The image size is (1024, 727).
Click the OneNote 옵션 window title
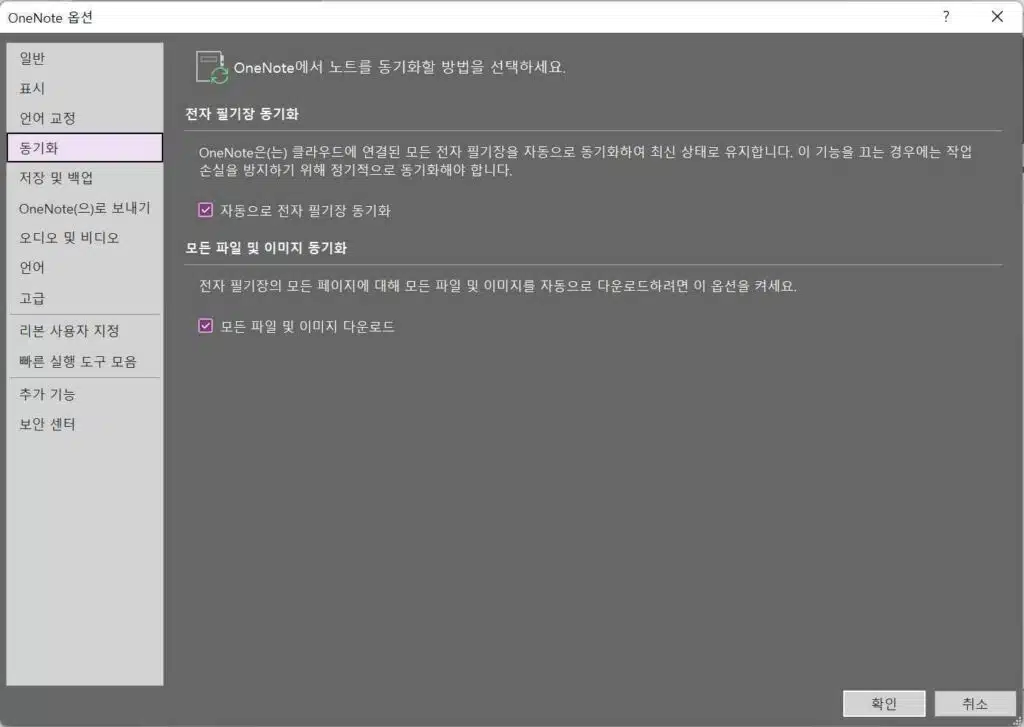[50, 18]
